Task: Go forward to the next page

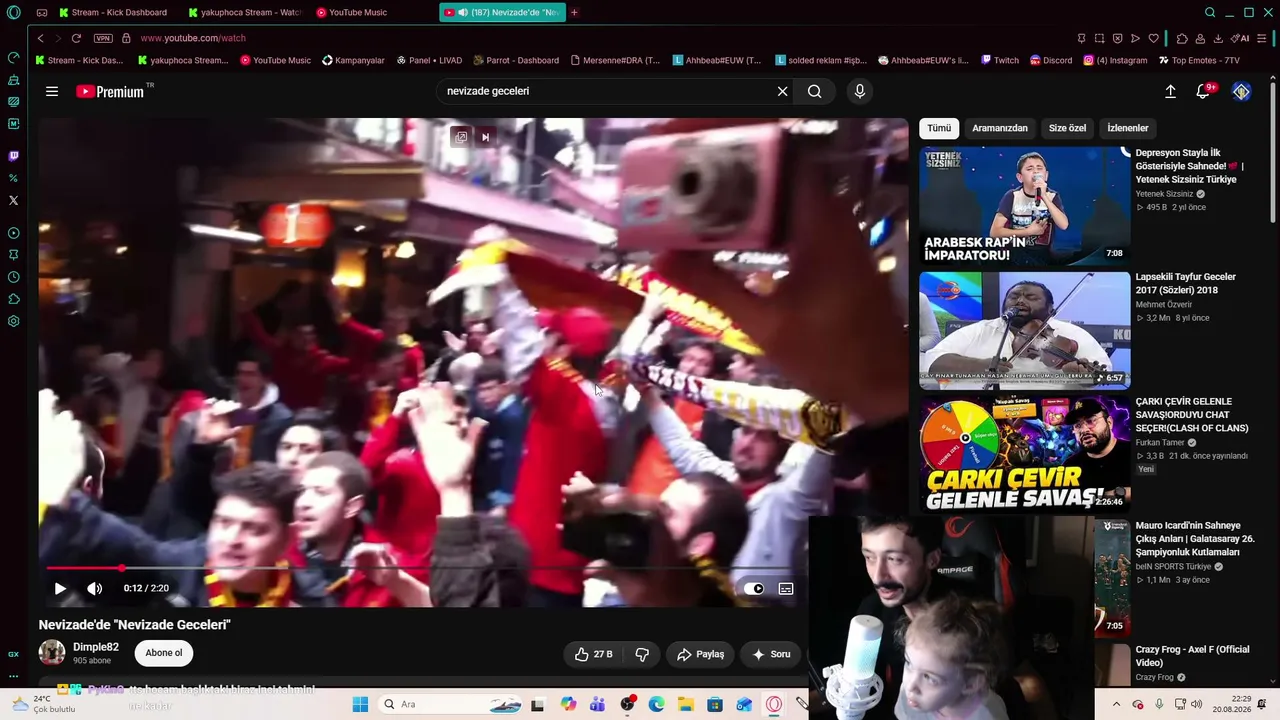Action: tap(56, 38)
